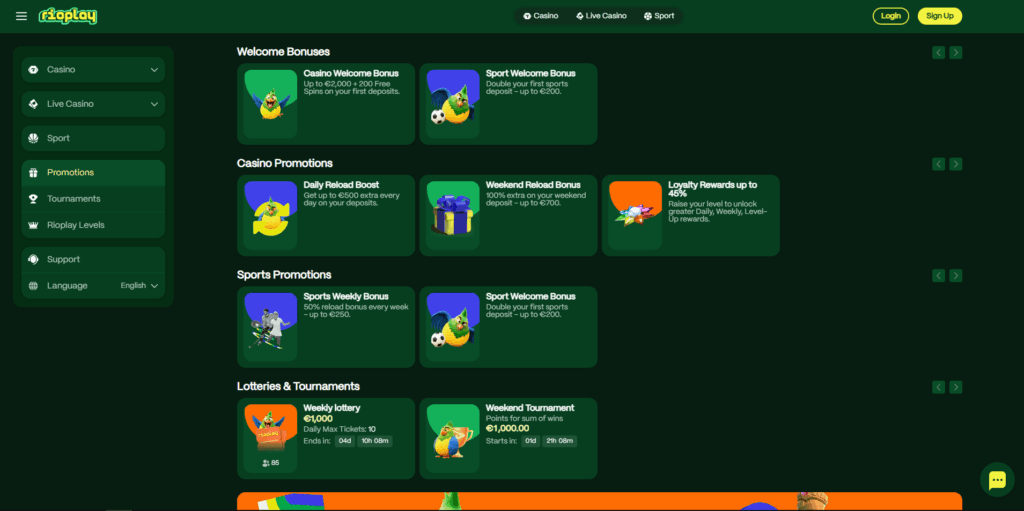Click the Sign Up button
This screenshot has width=1024, height=511.
click(939, 16)
